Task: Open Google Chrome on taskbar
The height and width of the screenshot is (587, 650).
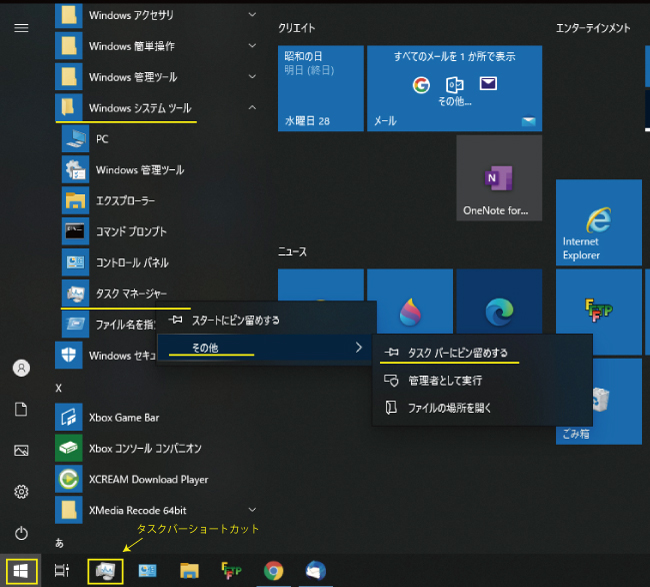Action: [274, 571]
